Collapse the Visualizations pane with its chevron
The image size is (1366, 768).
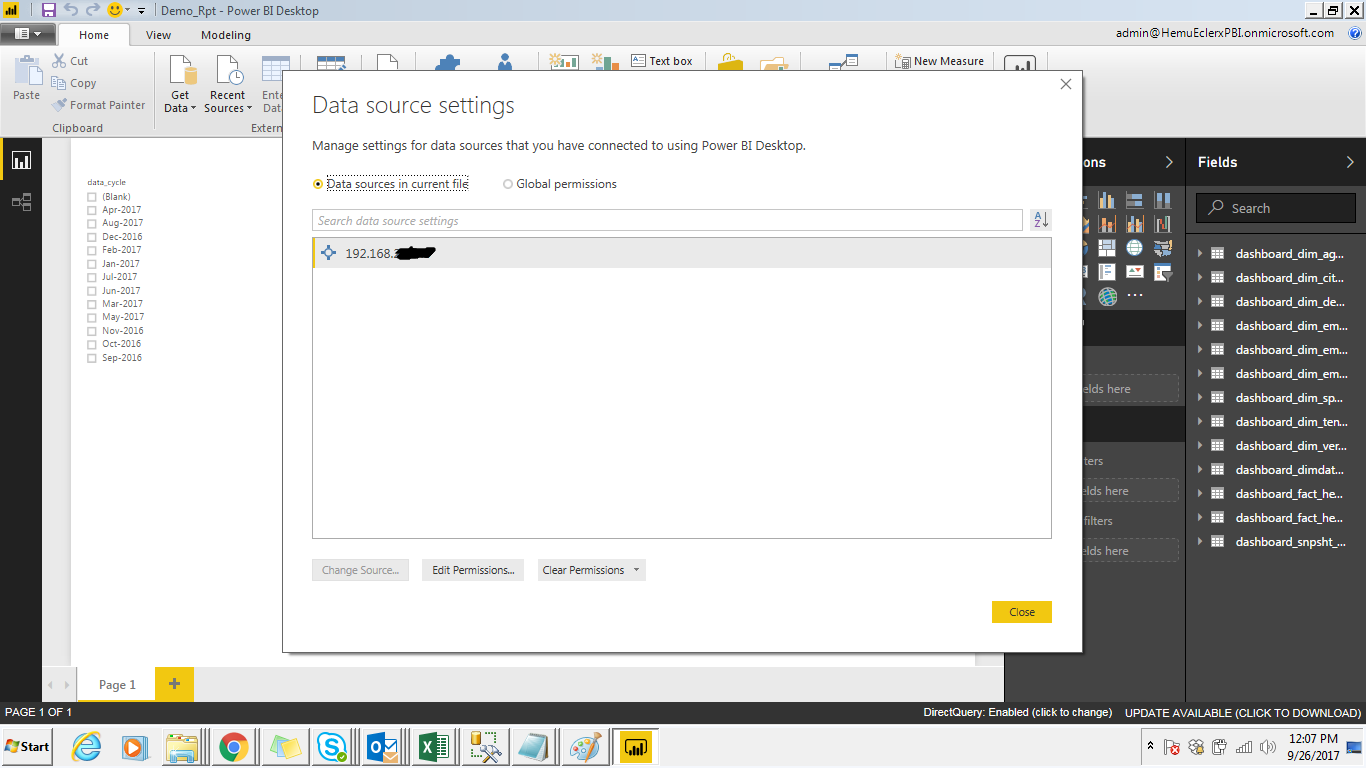[1169, 162]
